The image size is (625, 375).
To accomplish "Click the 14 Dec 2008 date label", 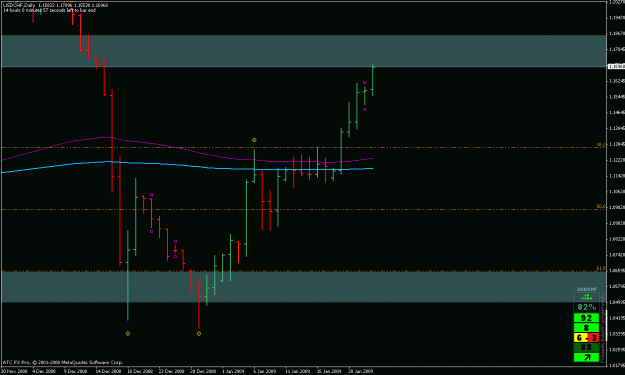I will (x=108, y=371).
